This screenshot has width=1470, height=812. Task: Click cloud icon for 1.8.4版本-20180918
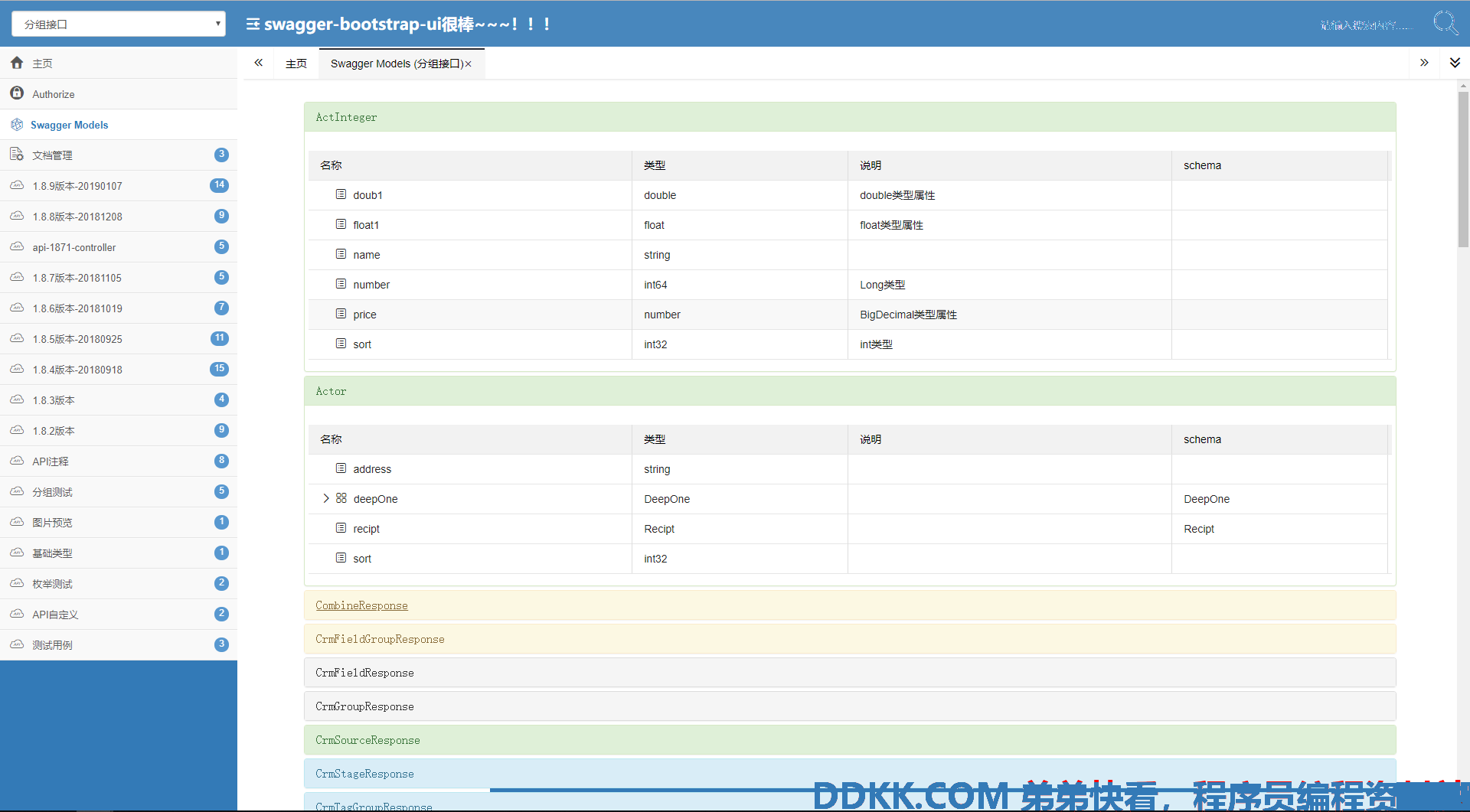[x=17, y=369]
